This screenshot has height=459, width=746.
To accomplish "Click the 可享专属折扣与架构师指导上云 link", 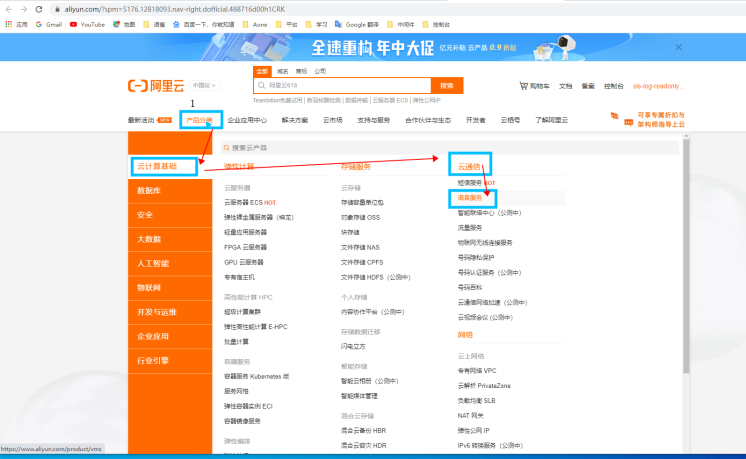I will coord(661,119).
